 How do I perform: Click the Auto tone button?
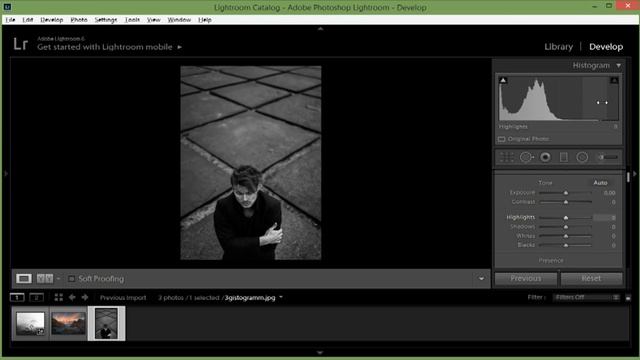click(600, 183)
